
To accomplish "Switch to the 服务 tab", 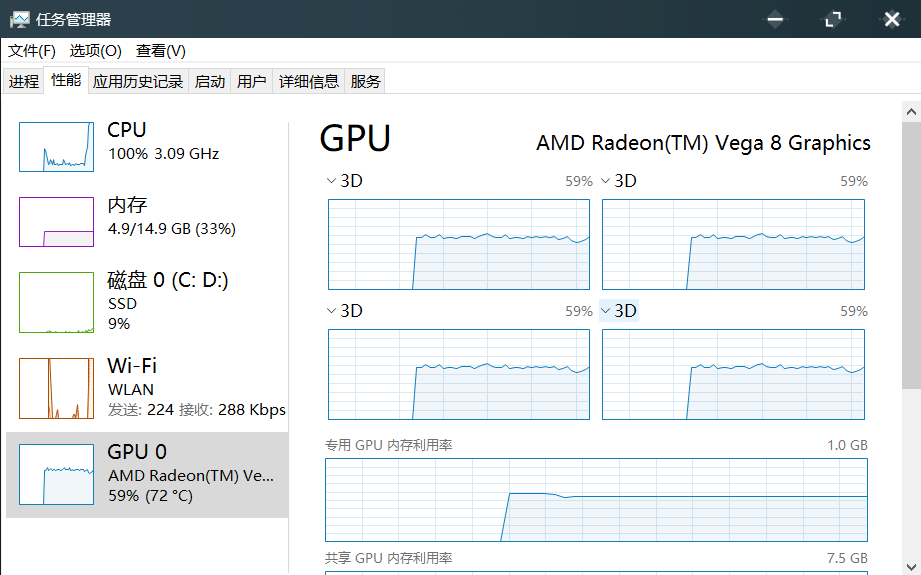I will point(365,81).
